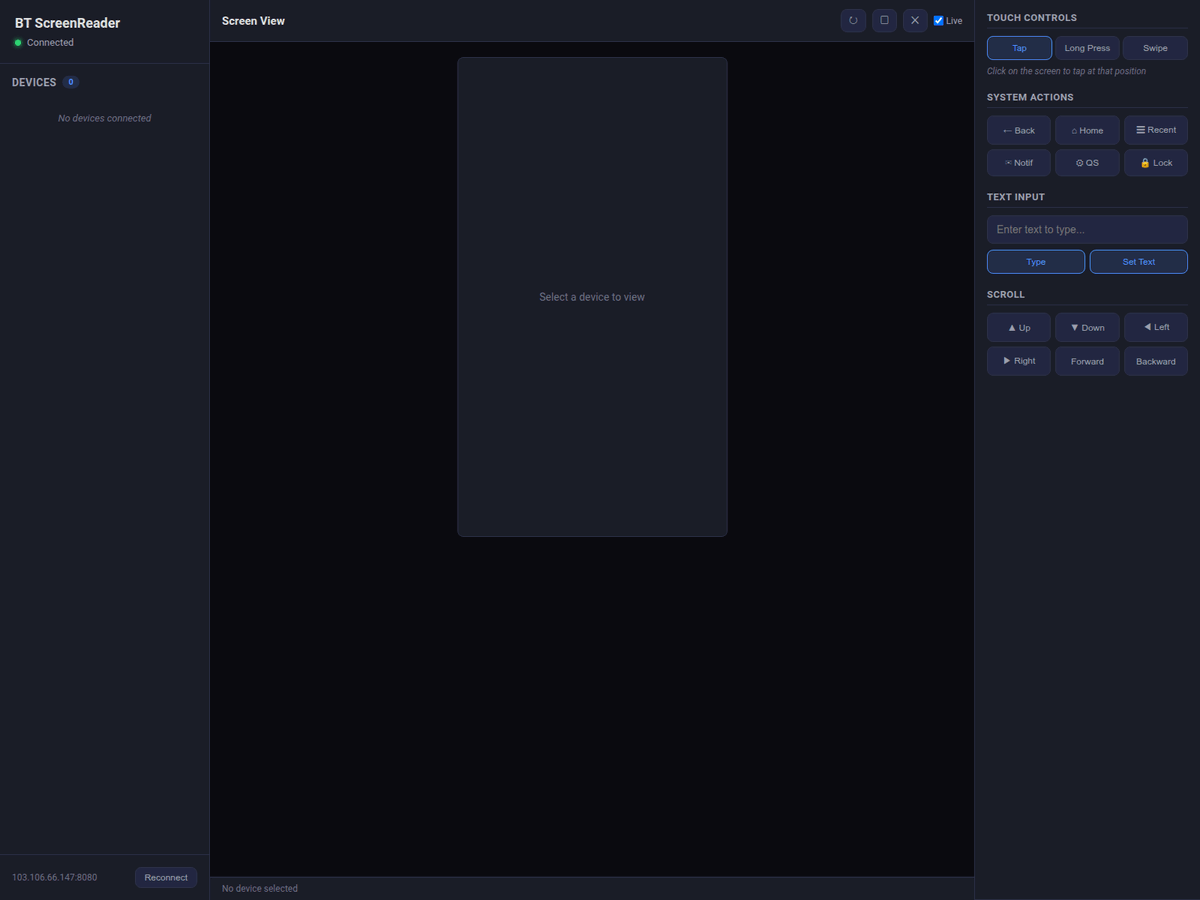Click the Reconnect button
1200x900 pixels.
tap(166, 878)
